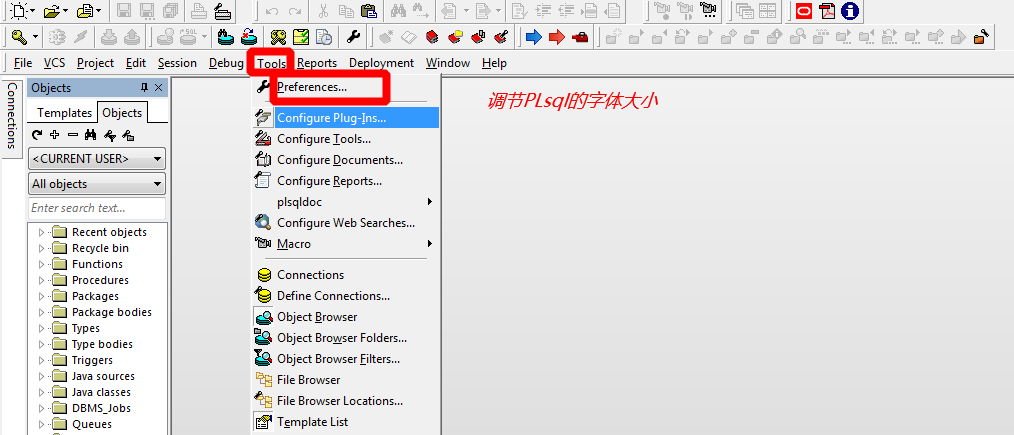
Task: Switch to the Templates tab
Action: [64, 112]
